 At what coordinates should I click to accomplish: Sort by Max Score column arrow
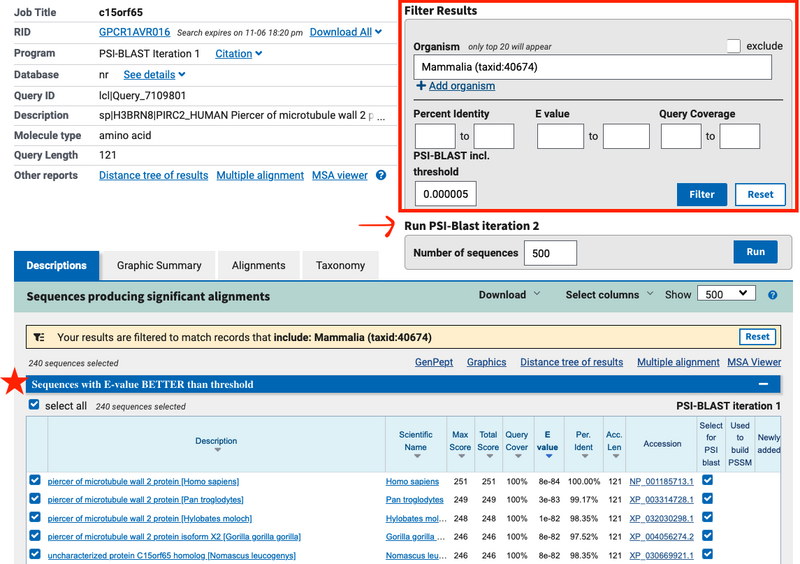tap(461, 457)
